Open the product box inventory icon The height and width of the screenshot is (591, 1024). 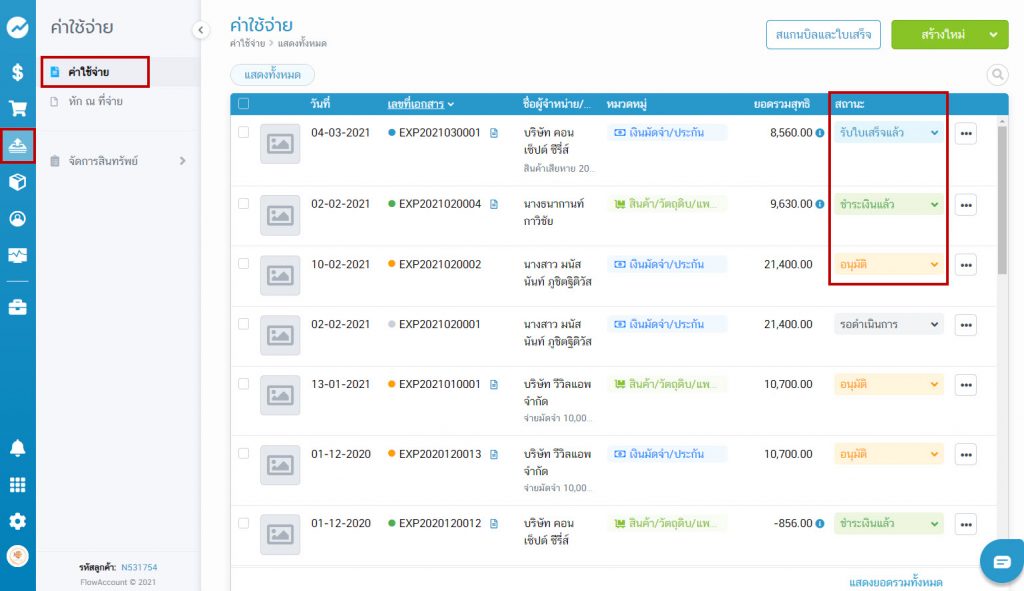17,182
